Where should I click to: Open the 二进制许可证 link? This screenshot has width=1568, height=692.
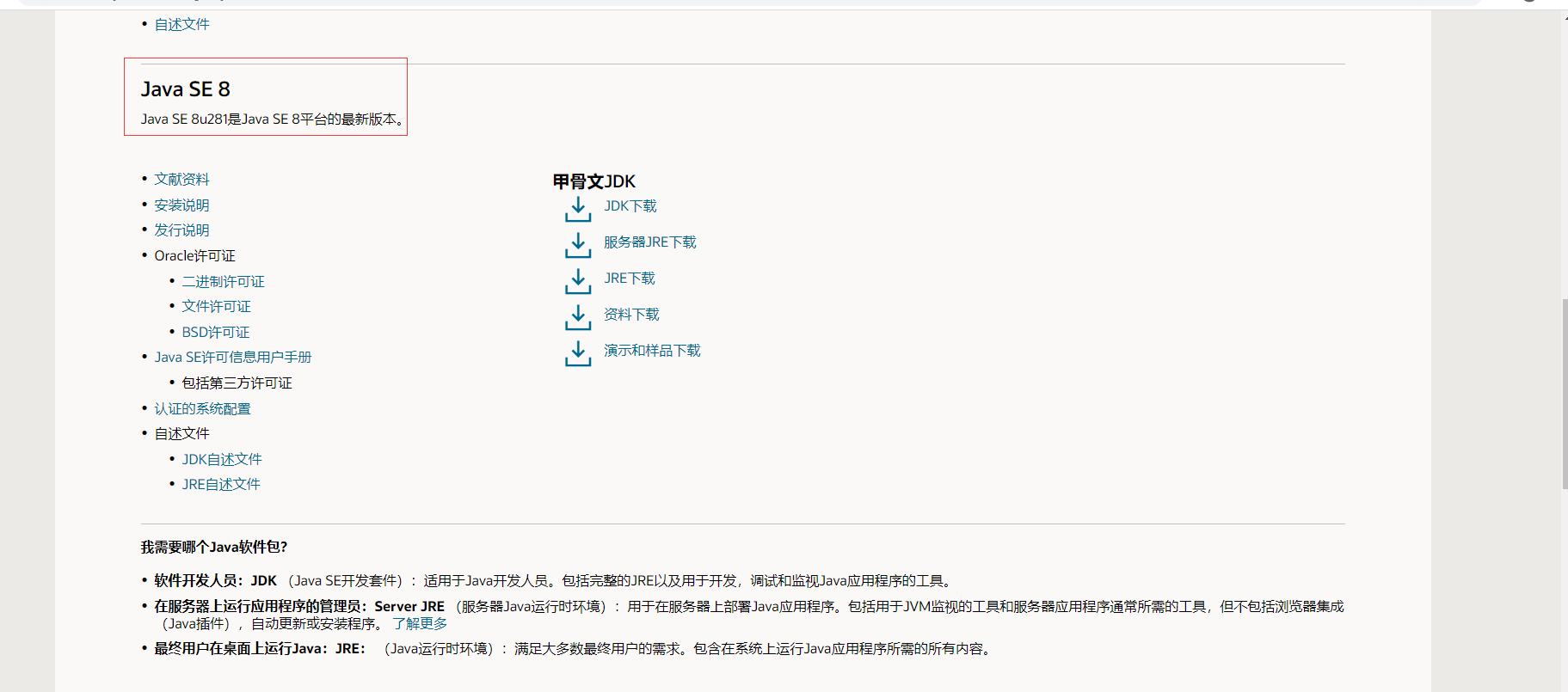223,282
